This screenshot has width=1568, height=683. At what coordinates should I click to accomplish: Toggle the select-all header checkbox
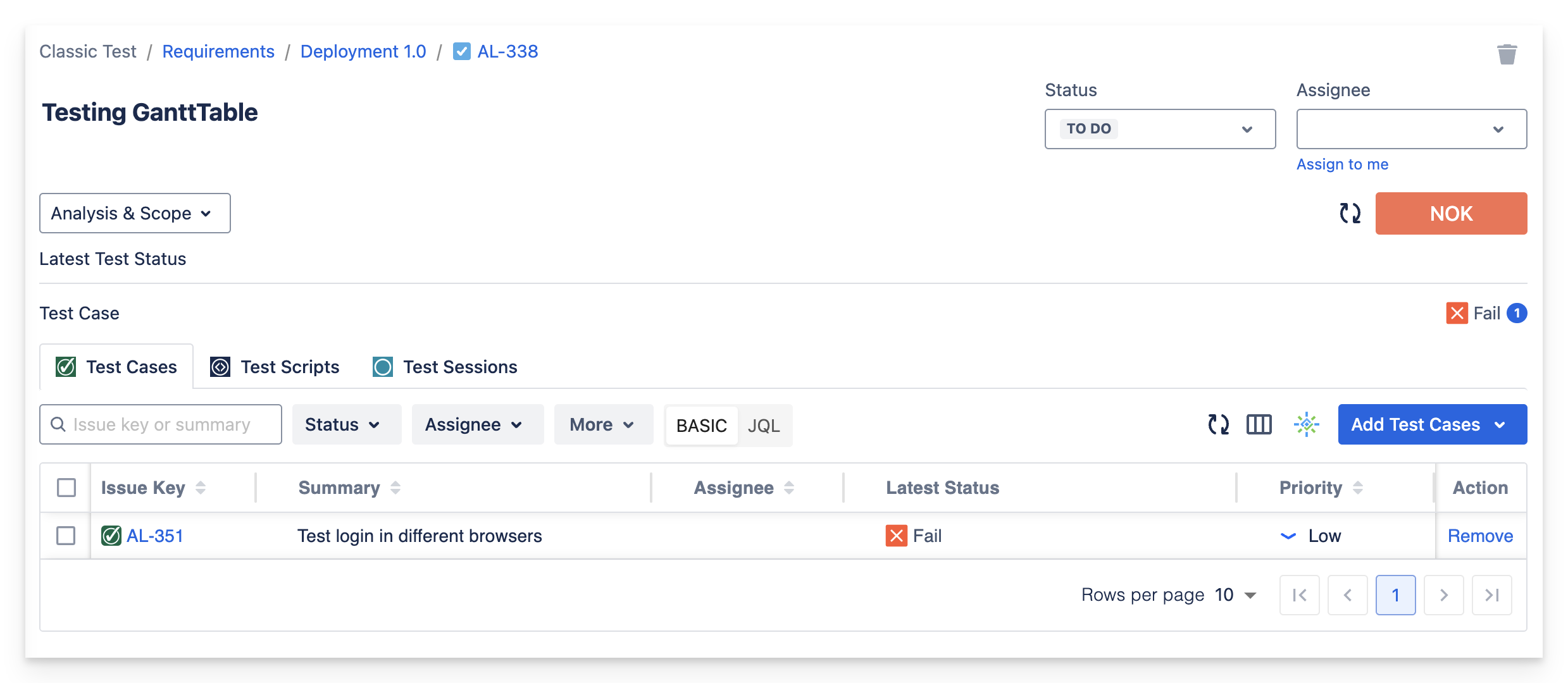(66, 488)
